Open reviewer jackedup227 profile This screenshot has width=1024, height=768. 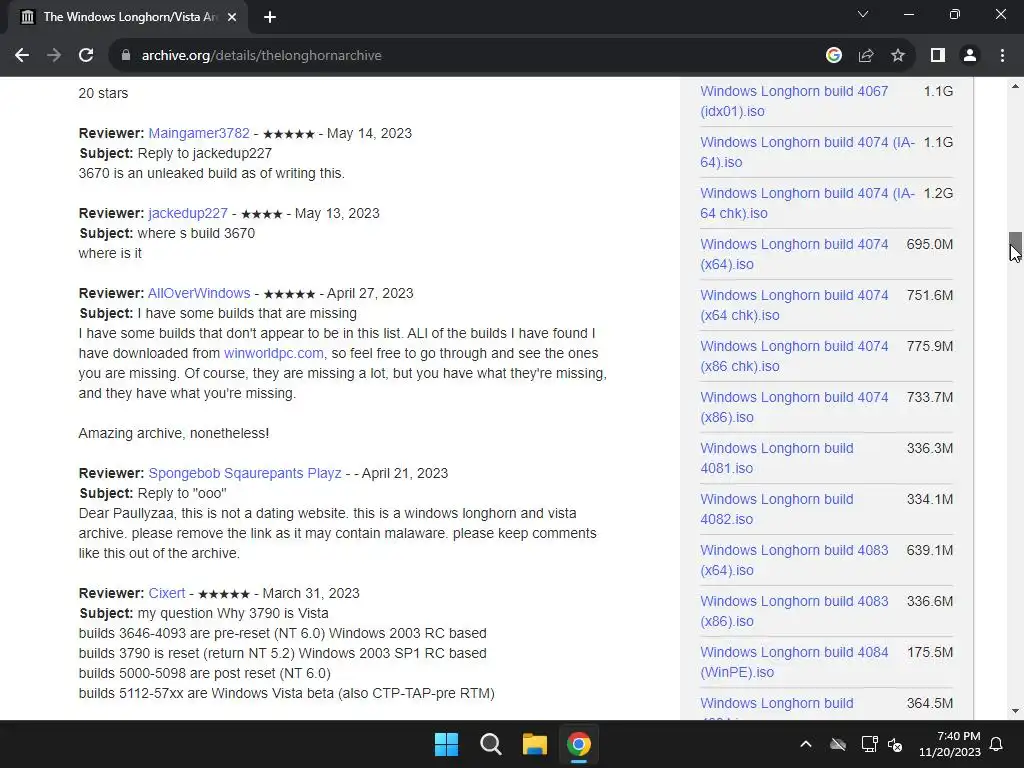click(x=188, y=214)
